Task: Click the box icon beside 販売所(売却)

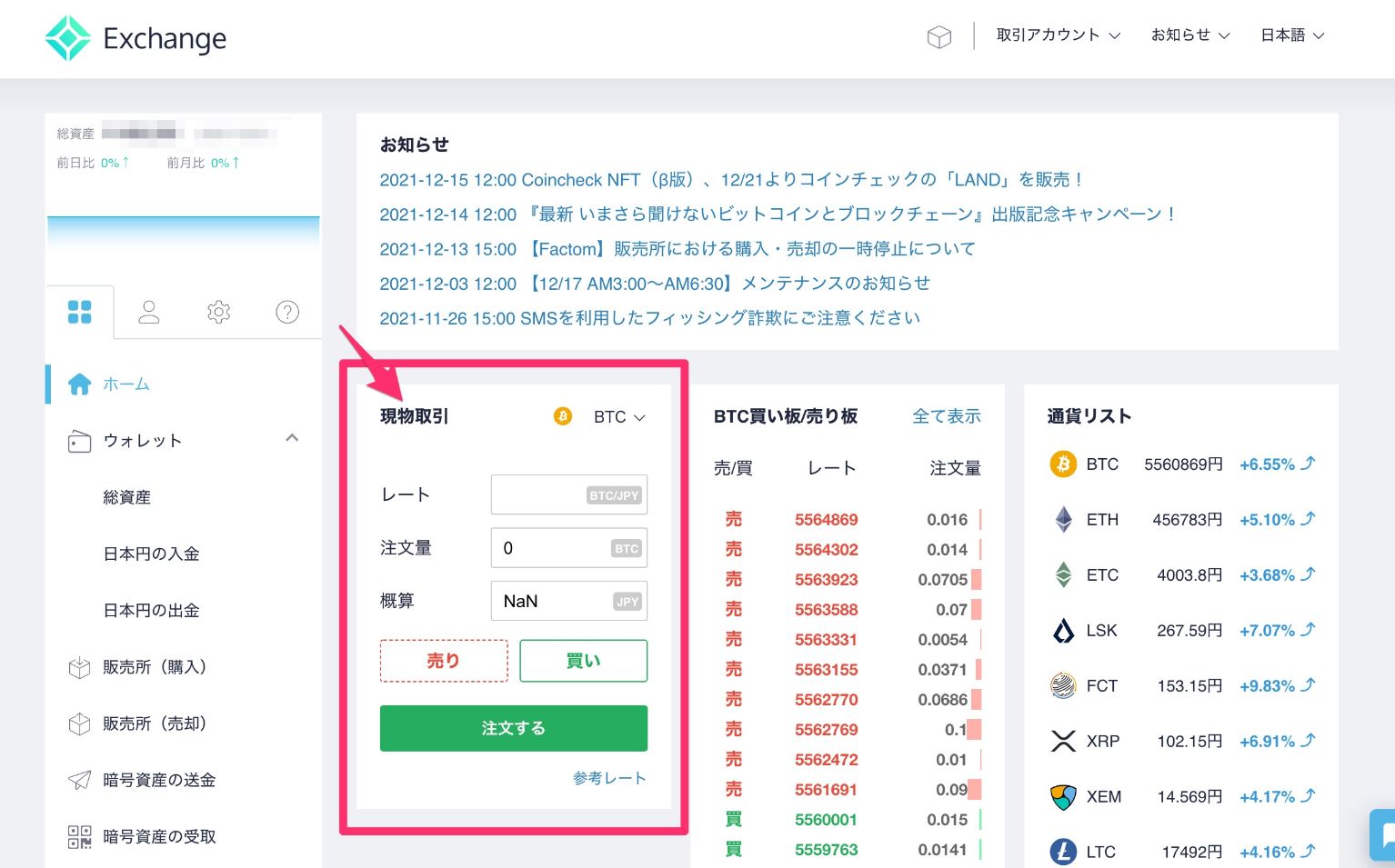Action: 80,723
